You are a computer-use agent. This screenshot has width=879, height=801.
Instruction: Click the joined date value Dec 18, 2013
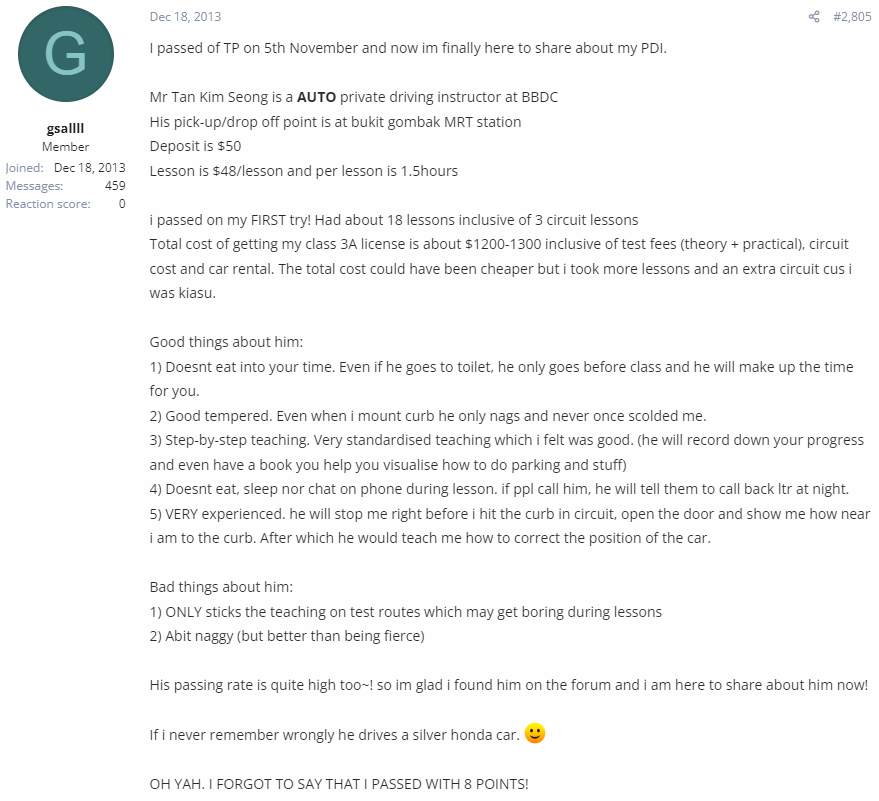click(90, 168)
